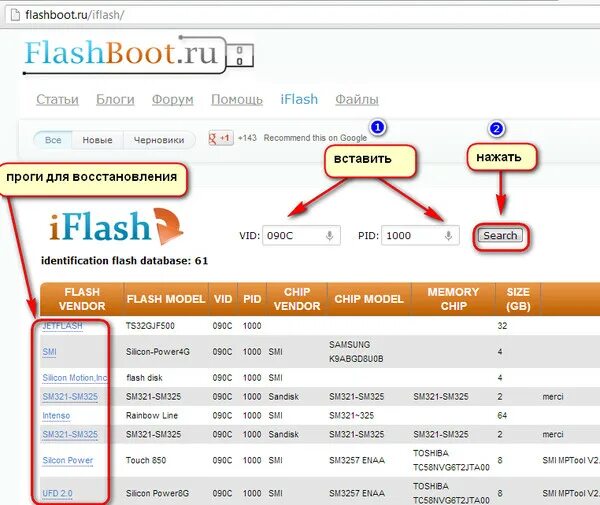Select the Все filter tab
This screenshot has height=505, width=600.
click(x=53, y=140)
